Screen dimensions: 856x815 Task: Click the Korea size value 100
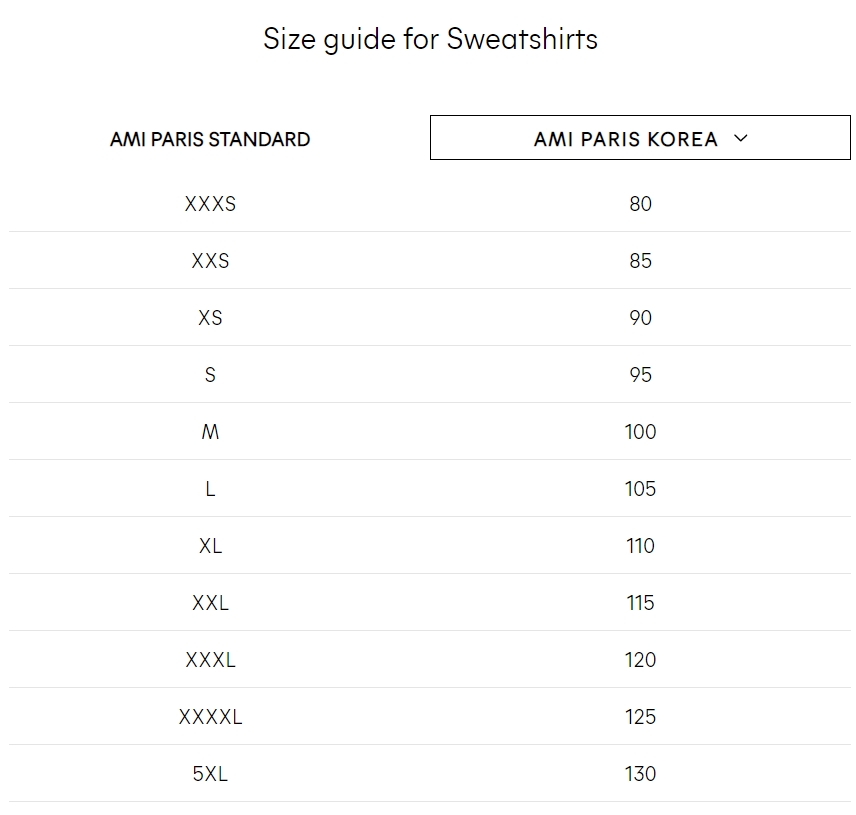coord(640,432)
